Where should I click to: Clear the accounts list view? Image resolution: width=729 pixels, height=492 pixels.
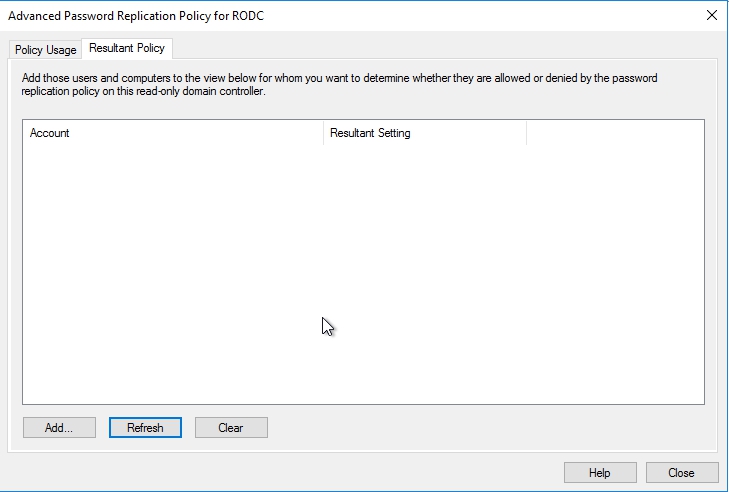click(231, 428)
